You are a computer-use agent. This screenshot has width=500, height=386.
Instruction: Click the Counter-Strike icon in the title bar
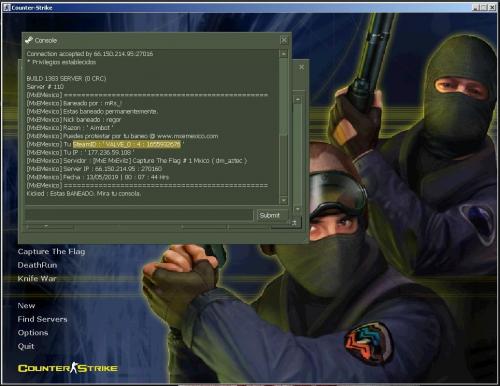(7, 7)
